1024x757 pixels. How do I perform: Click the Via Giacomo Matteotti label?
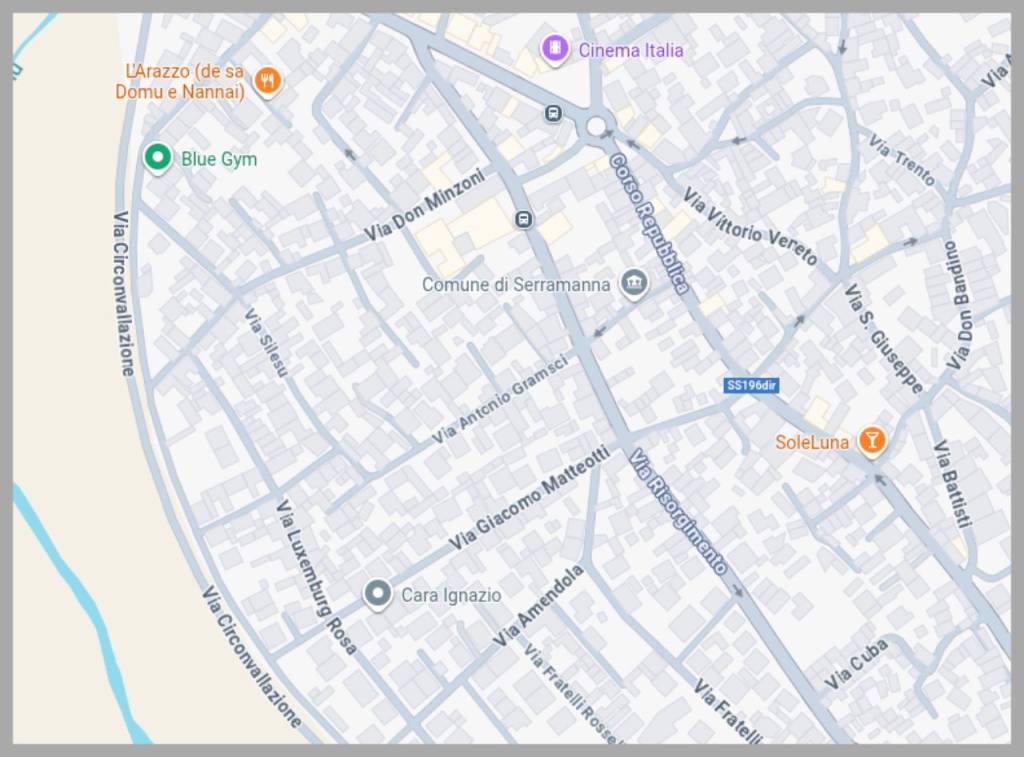(529, 498)
